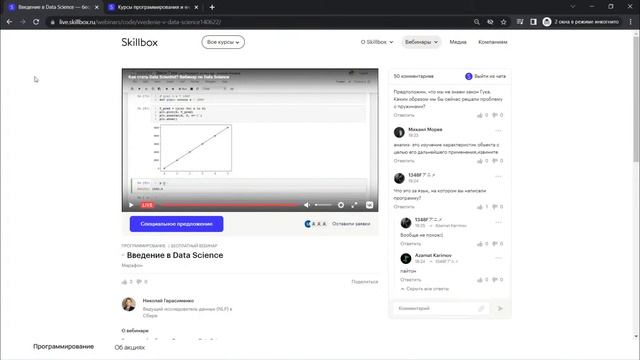This screenshot has width=640, height=360.
Task: Dislike the webinar with thumbs-down below the title
Action: click(139, 282)
